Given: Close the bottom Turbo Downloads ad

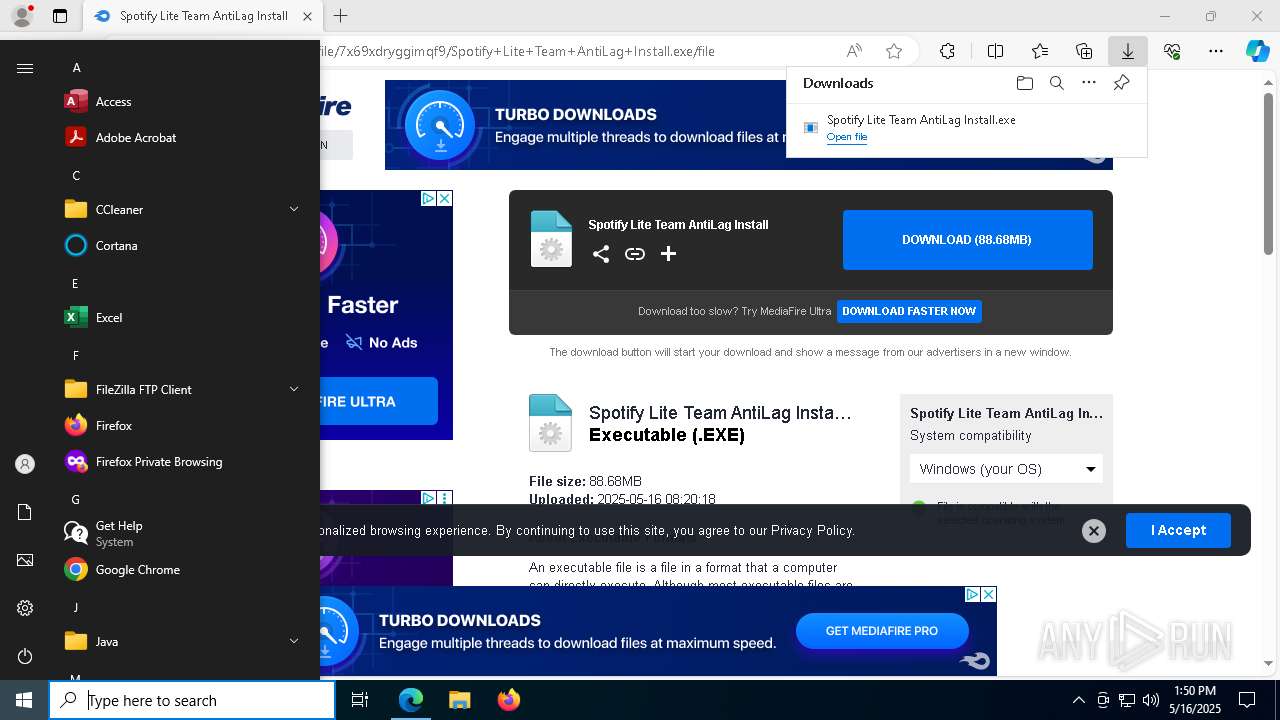Looking at the screenshot, I should pyautogui.click(x=988, y=594).
